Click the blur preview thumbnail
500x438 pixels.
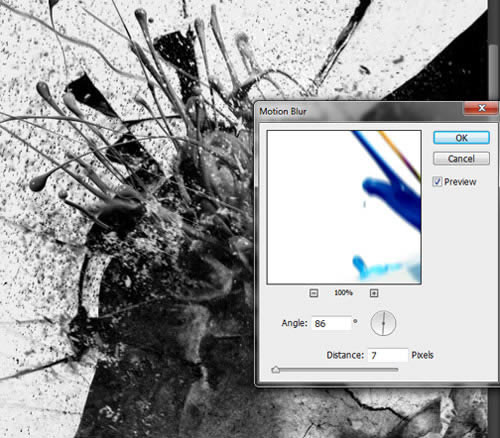[344, 207]
